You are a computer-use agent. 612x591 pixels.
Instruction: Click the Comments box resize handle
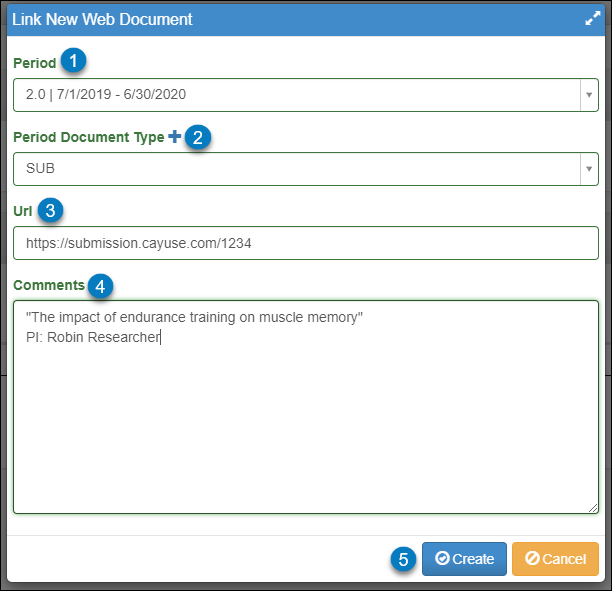(x=593, y=508)
